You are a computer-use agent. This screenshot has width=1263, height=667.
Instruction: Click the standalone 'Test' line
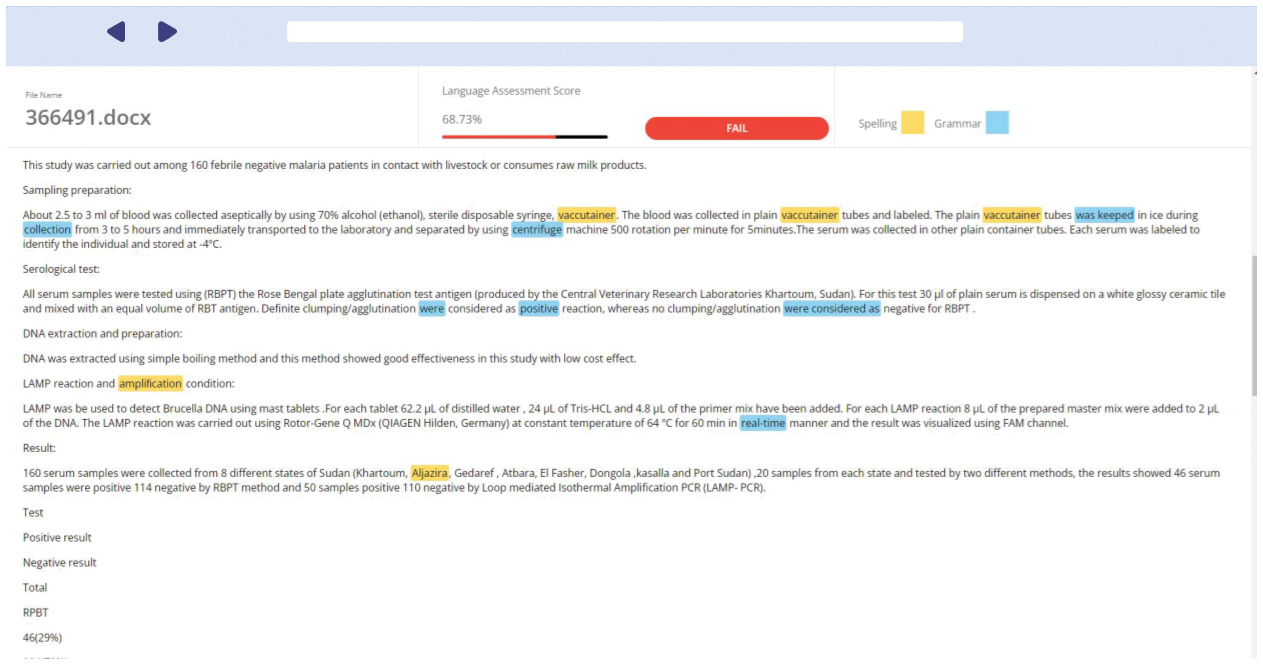(33, 512)
